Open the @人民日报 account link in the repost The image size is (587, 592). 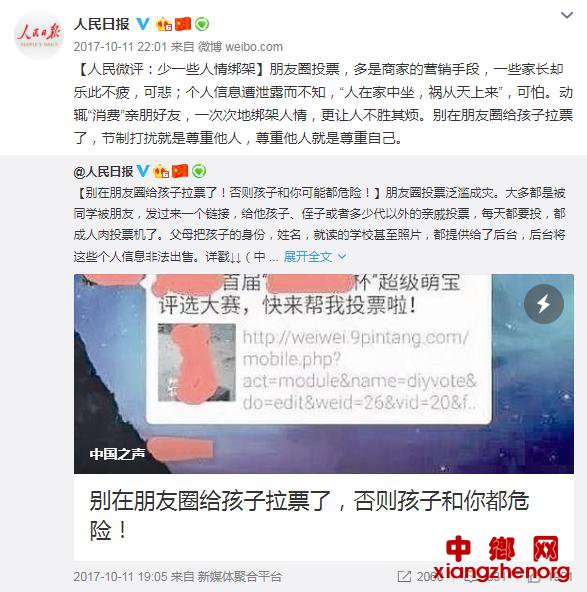point(103,171)
